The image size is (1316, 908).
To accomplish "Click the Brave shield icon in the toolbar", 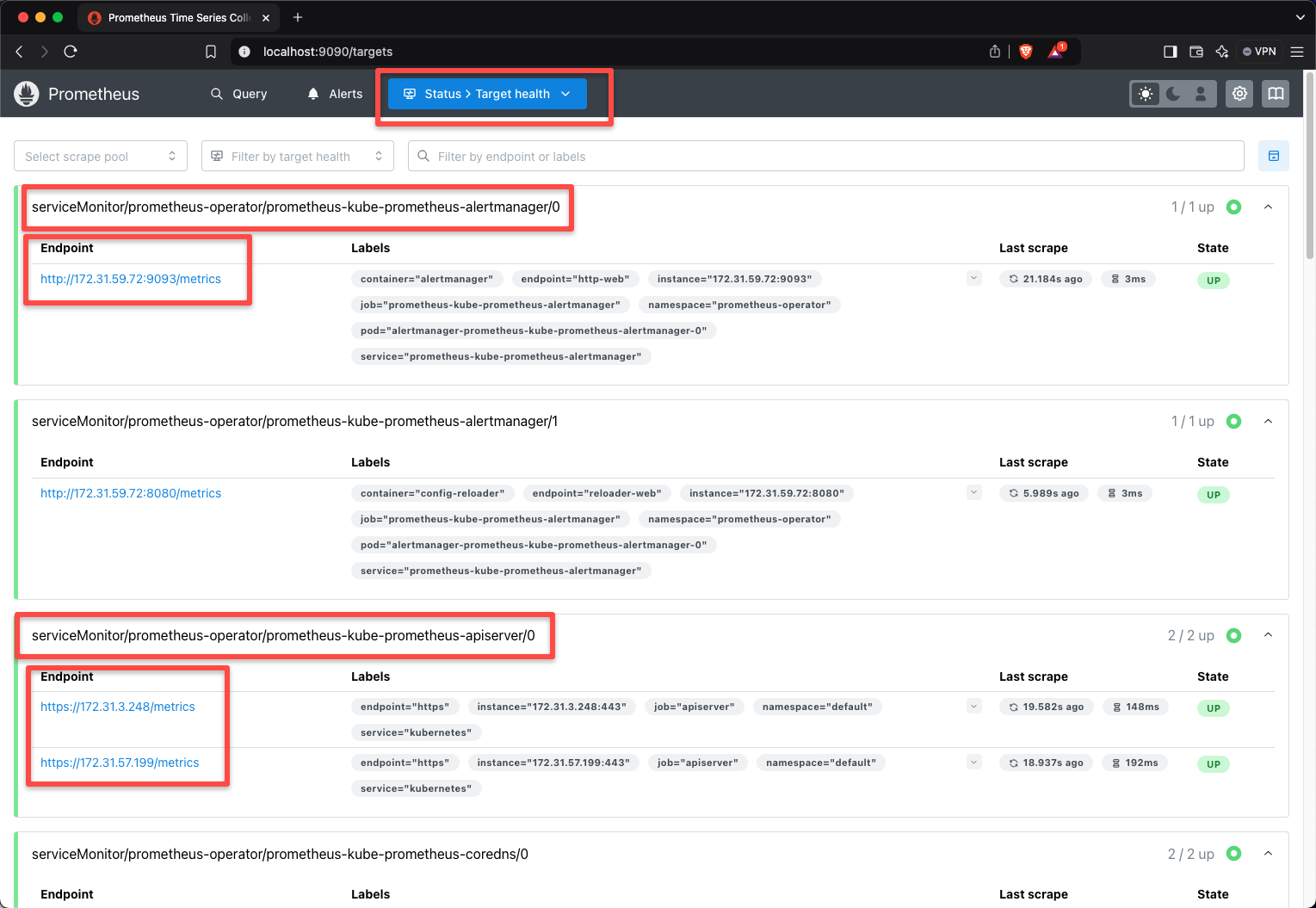I will pyautogui.click(x=1025, y=52).
